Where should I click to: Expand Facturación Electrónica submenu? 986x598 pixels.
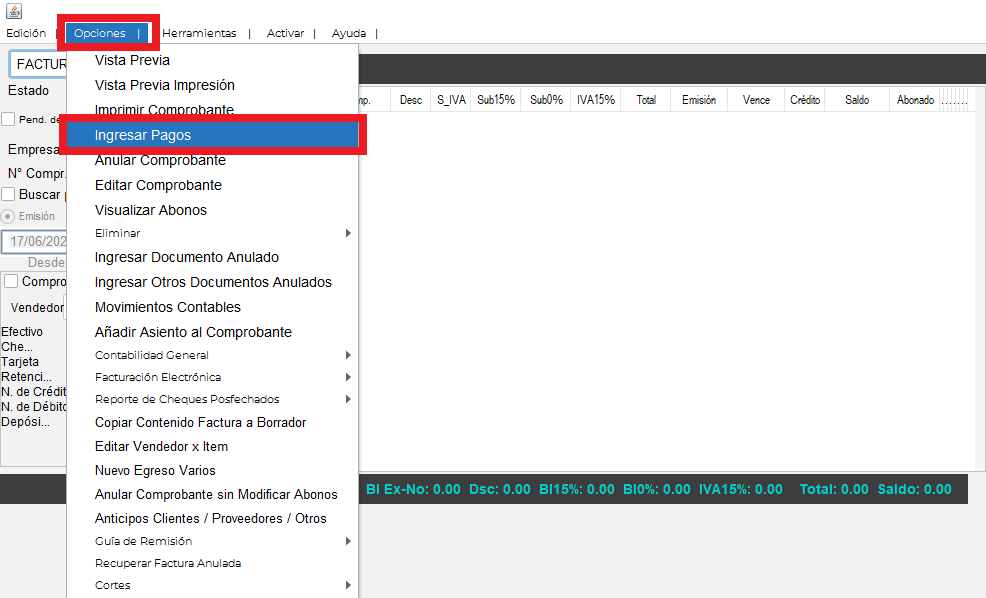(x=213, y=377)
